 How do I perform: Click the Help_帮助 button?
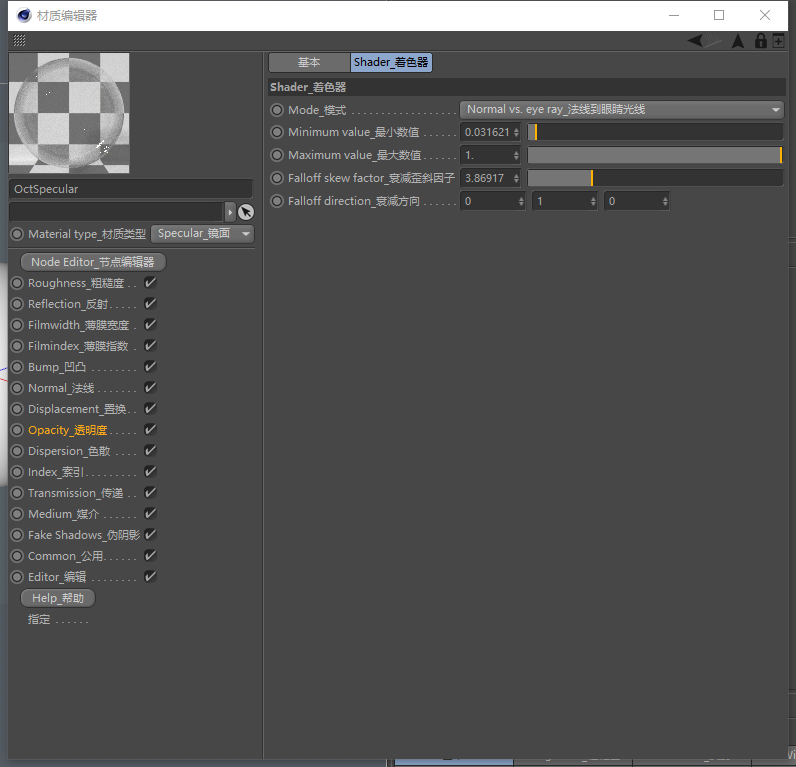(x=58, y=598)
